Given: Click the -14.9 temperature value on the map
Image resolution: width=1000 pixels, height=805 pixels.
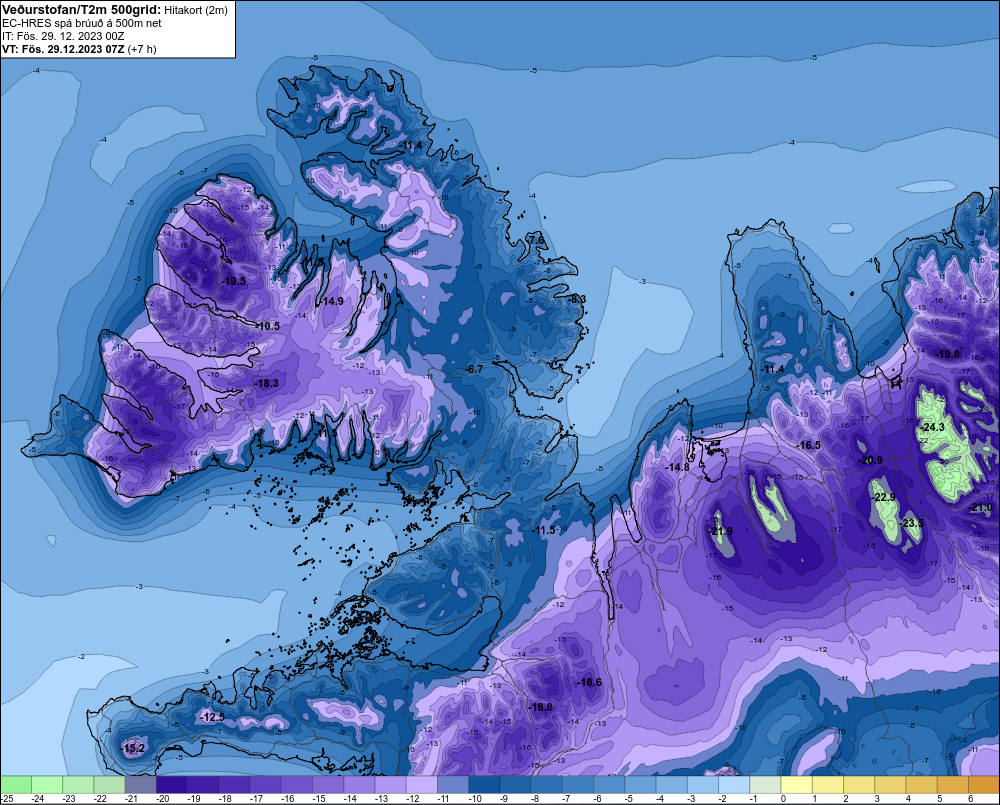Looking at the screenshot, I should tap(331, 301).
